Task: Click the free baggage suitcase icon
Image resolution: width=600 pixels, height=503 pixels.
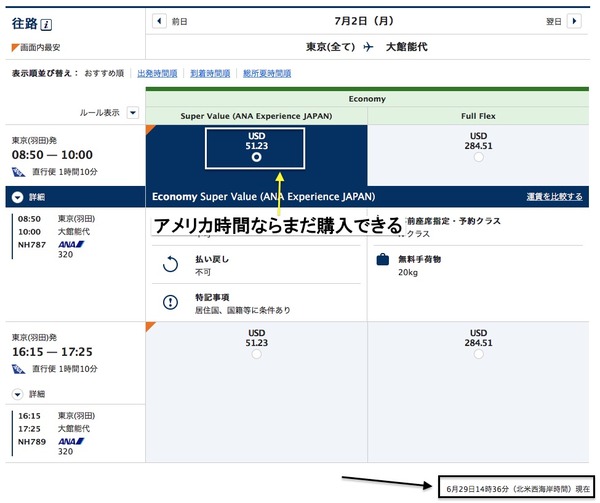Action: (383, 260)
